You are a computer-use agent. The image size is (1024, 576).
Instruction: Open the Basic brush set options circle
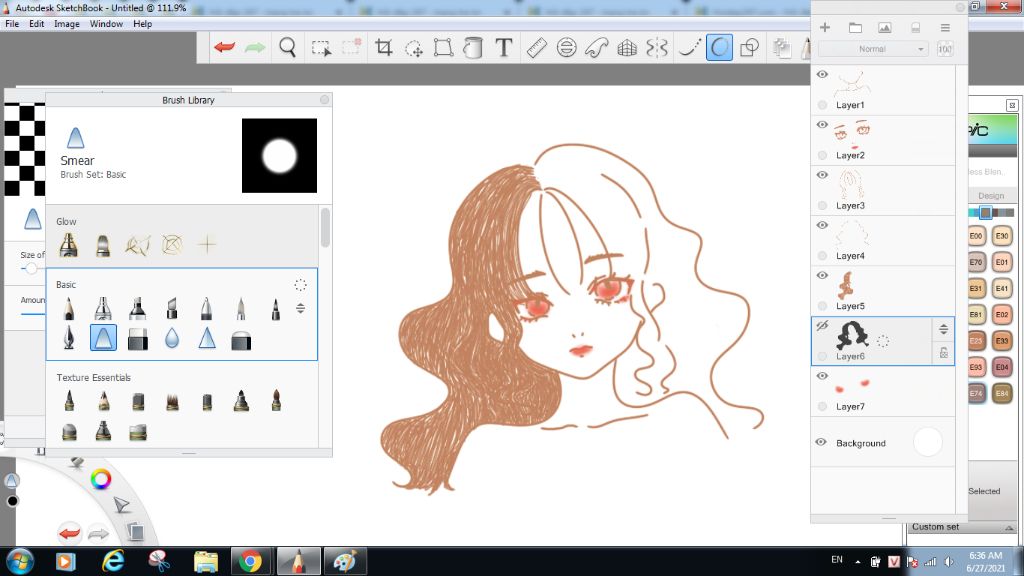click(300, 285)
